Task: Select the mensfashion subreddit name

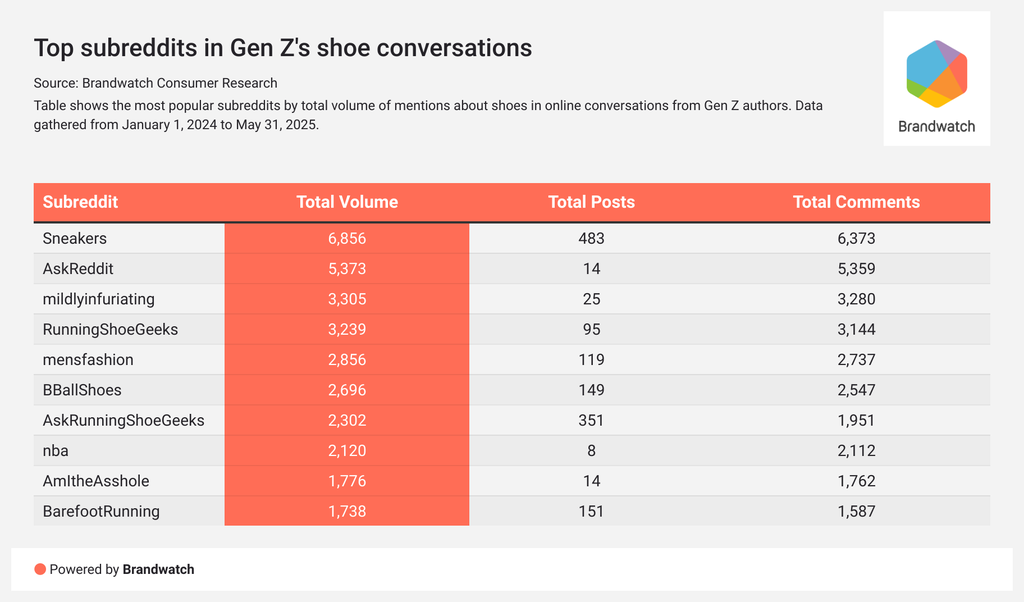Action: 88,360
